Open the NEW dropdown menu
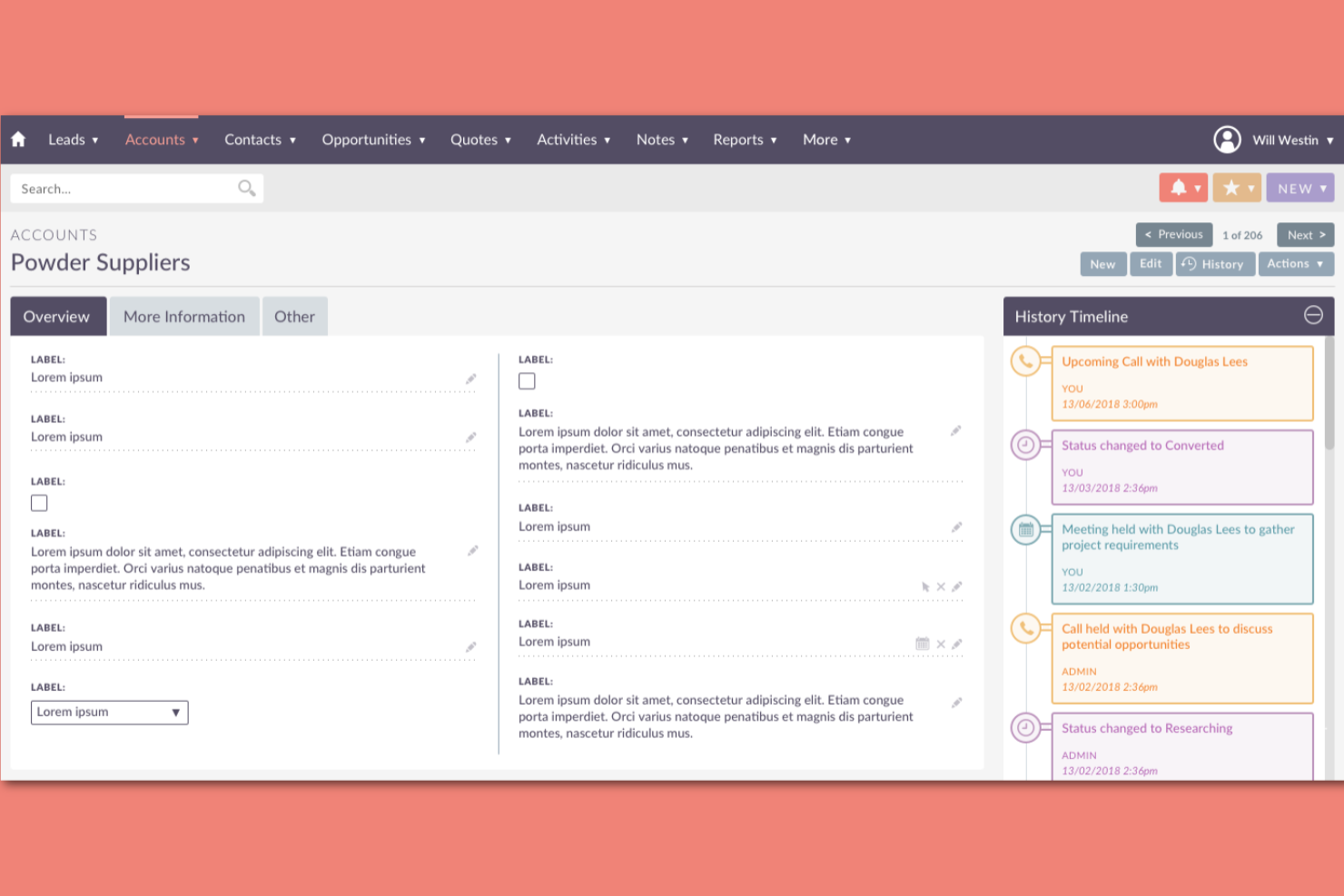 tap(1300, 187)
